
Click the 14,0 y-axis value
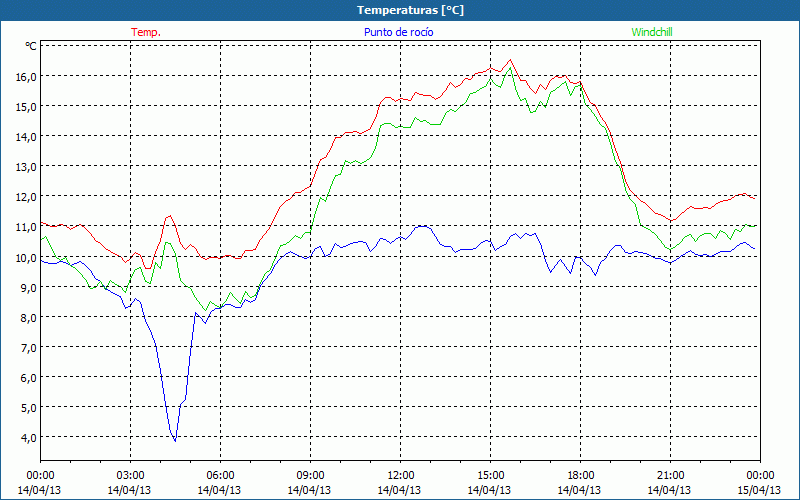26,136
